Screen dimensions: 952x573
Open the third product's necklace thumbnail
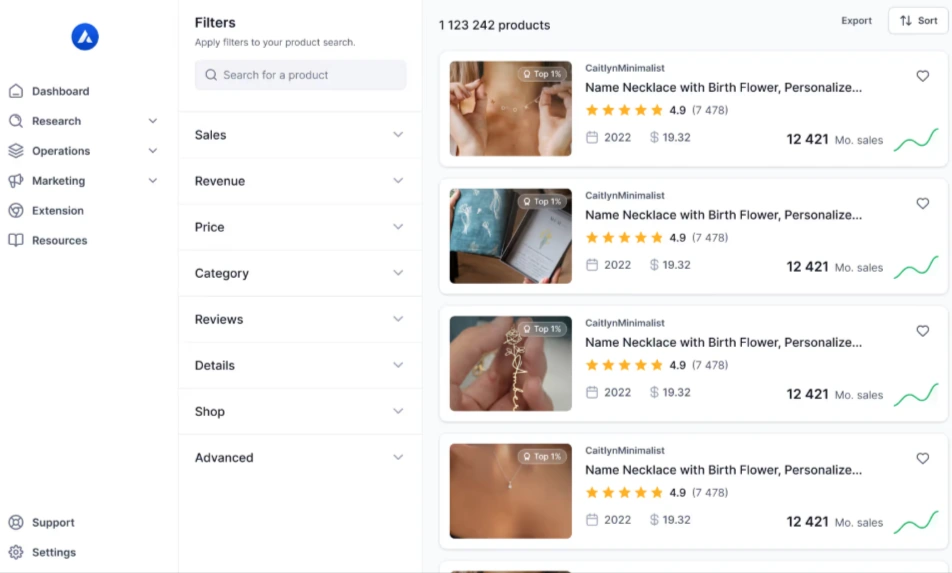[x=510, y=364]
